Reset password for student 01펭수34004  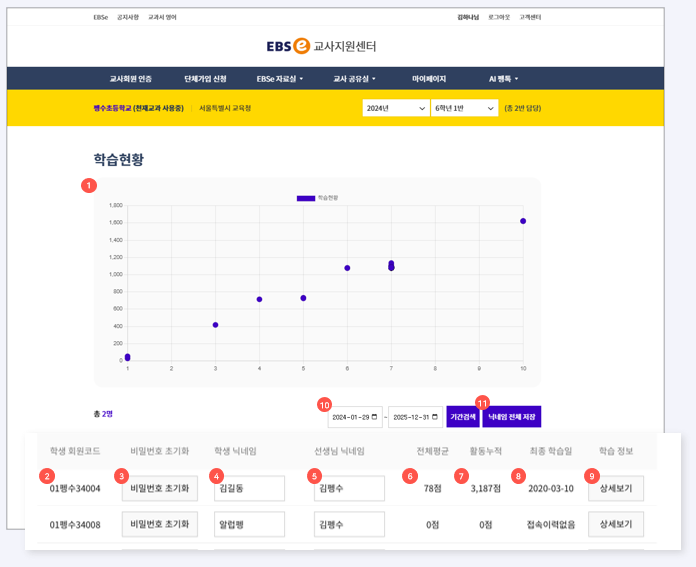(x=160, y=488)
